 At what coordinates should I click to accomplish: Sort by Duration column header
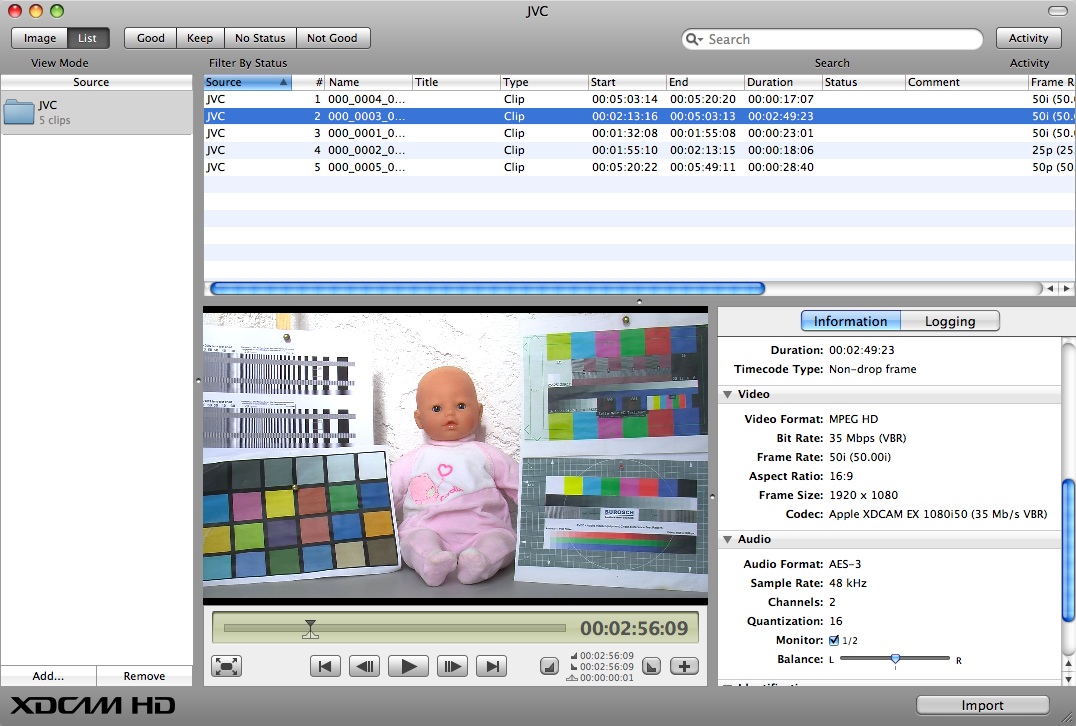coord(783,82)
